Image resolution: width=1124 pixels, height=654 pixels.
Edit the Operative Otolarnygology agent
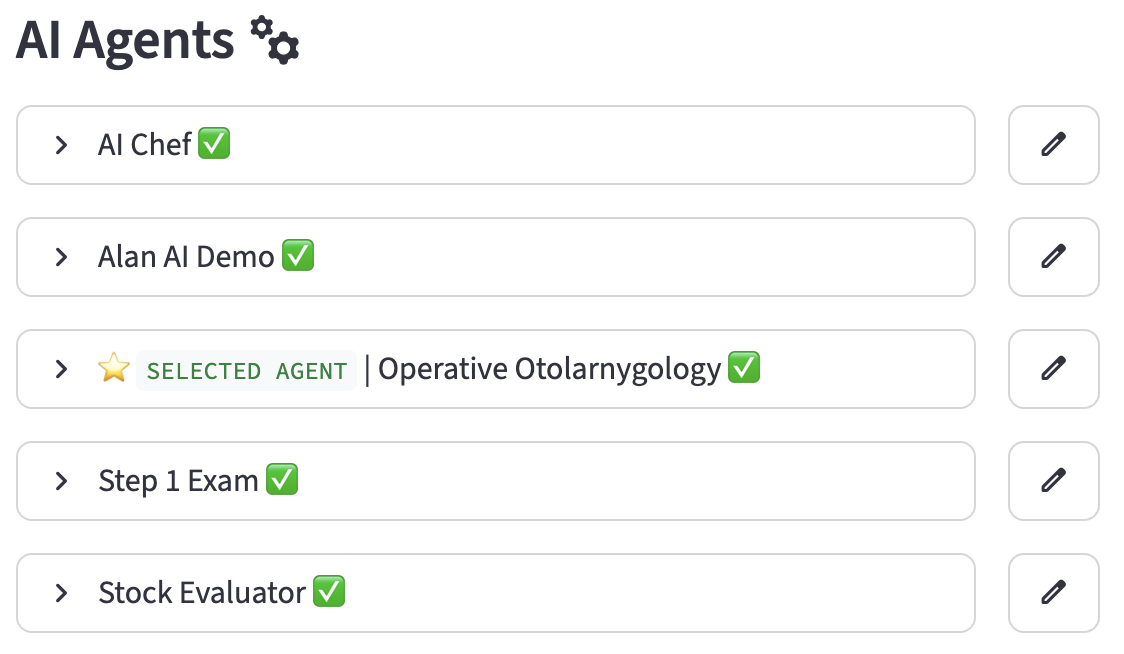point(1053,369)
